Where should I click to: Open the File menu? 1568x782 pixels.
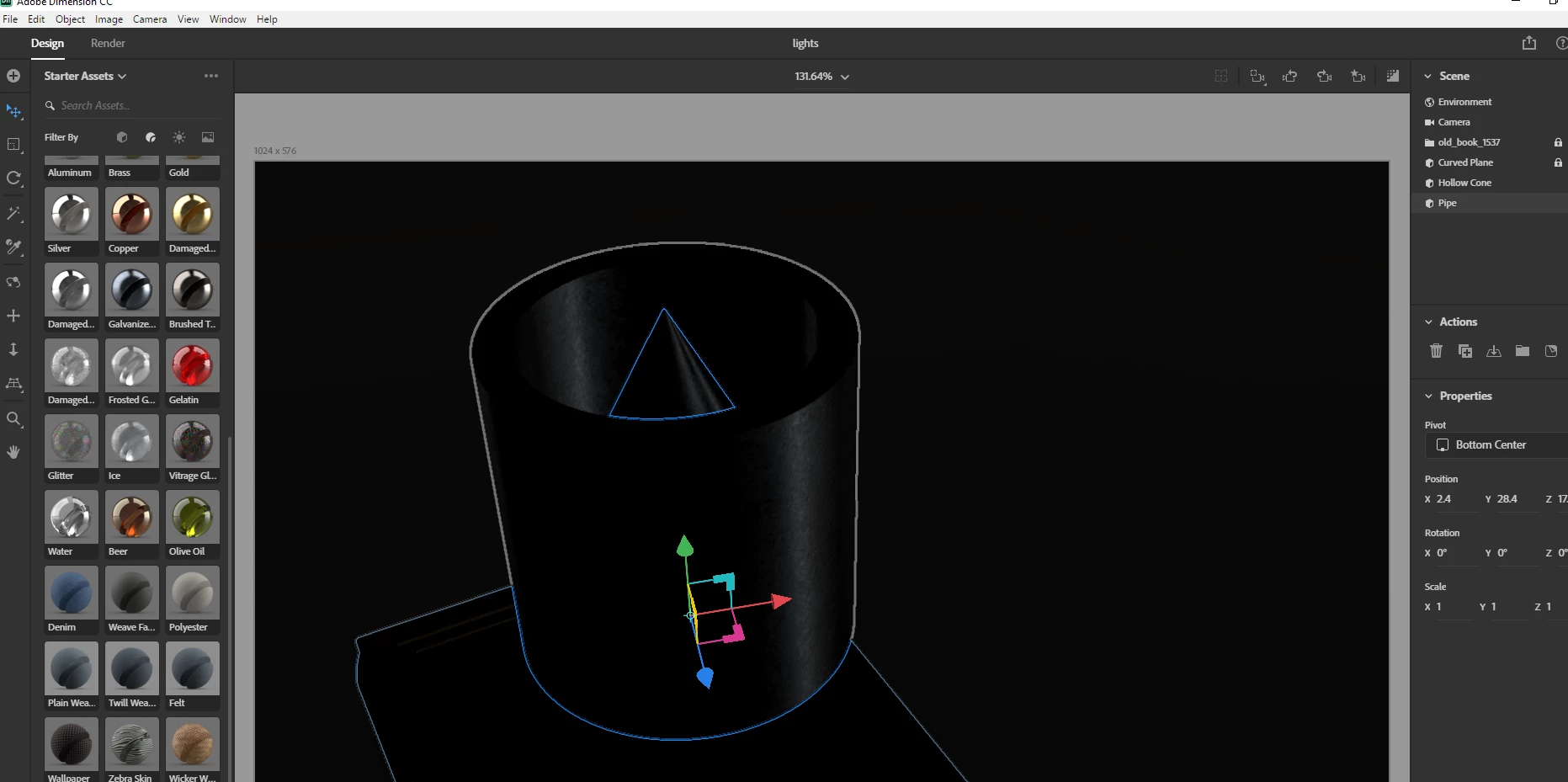pos(10,19)
